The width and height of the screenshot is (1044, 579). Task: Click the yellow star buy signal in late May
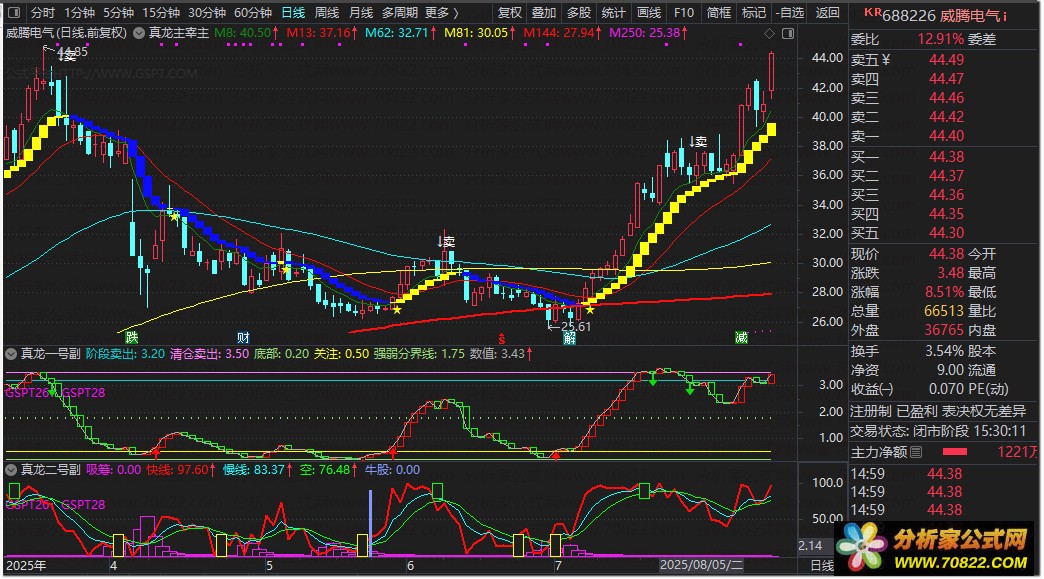coord(397,309)
